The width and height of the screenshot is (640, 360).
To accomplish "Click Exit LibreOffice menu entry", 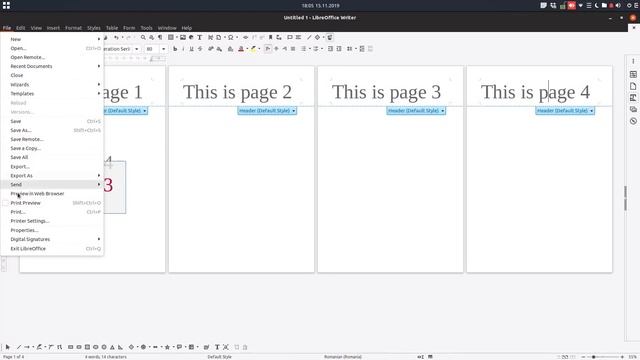I will 52,249.
